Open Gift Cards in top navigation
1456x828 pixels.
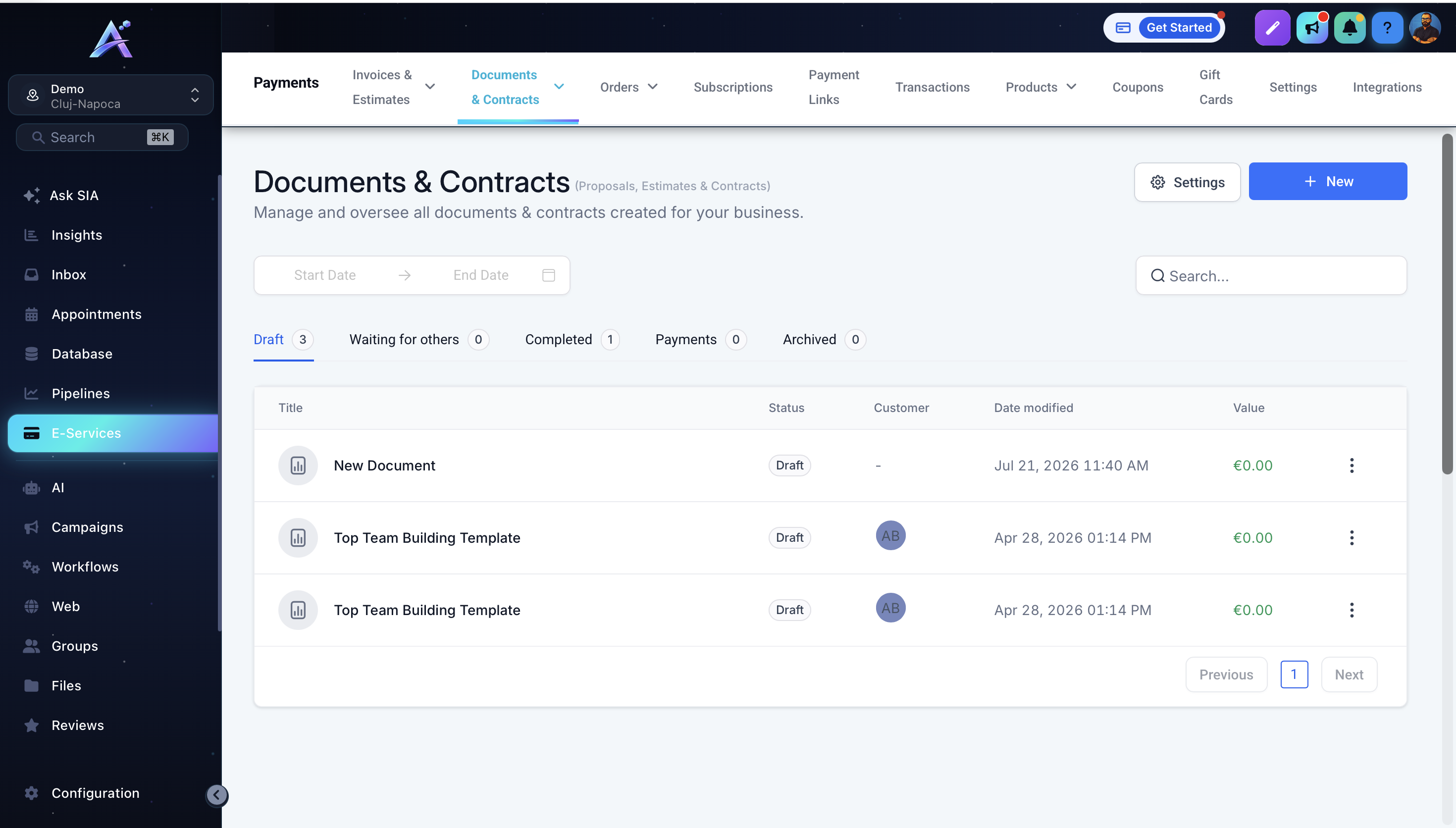click(x=1215, y=87)
